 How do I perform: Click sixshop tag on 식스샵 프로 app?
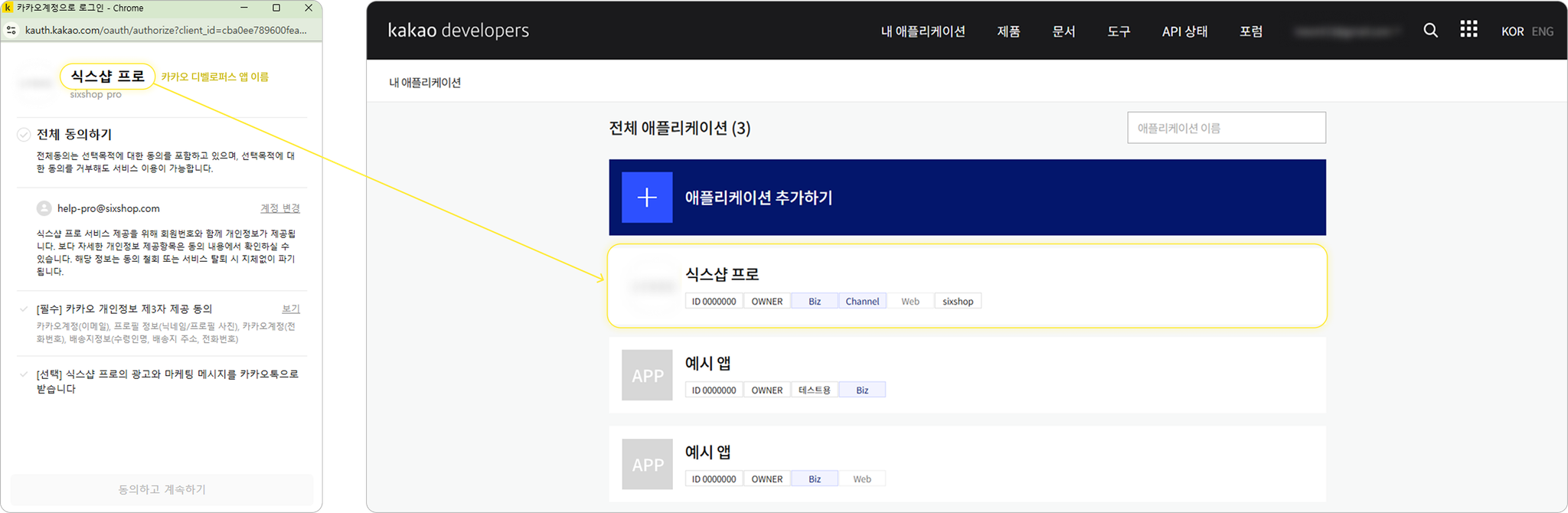coord(958,301)
